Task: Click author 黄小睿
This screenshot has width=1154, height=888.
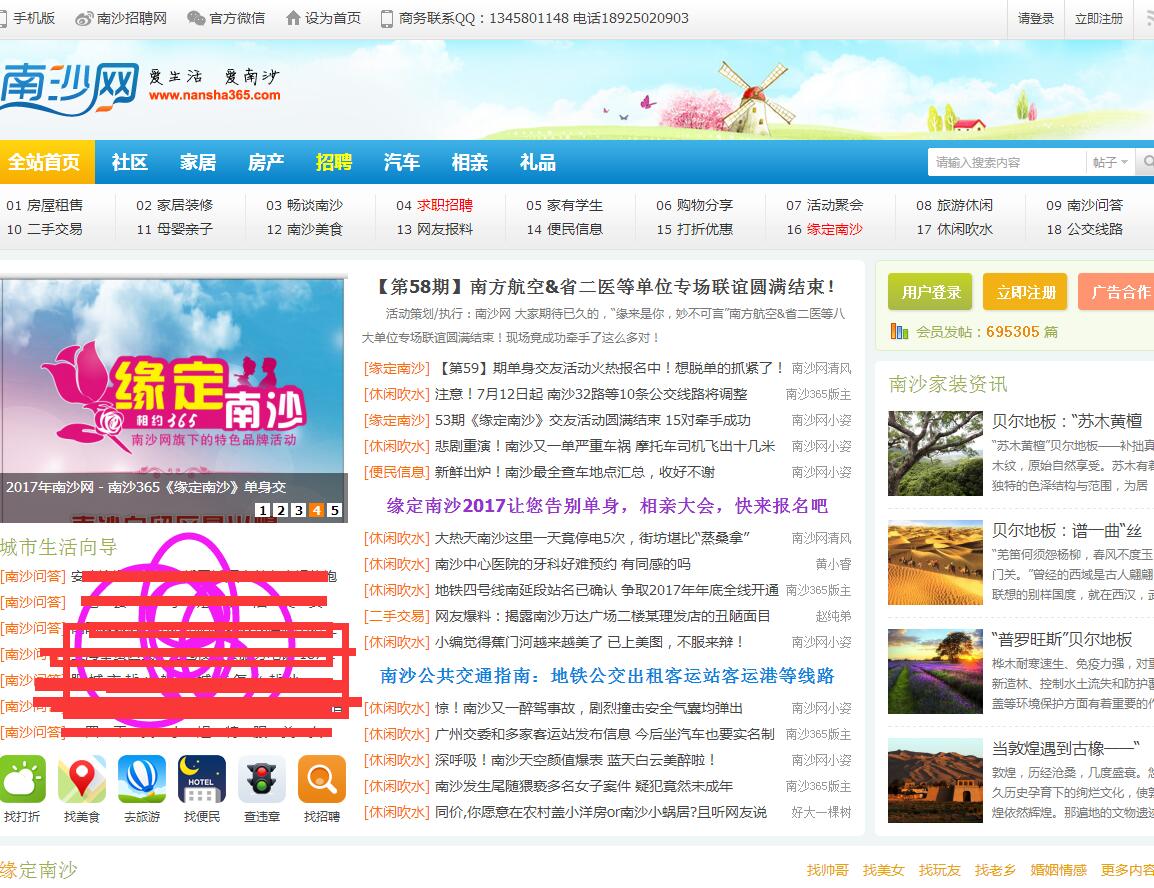Action: [833, 564]
